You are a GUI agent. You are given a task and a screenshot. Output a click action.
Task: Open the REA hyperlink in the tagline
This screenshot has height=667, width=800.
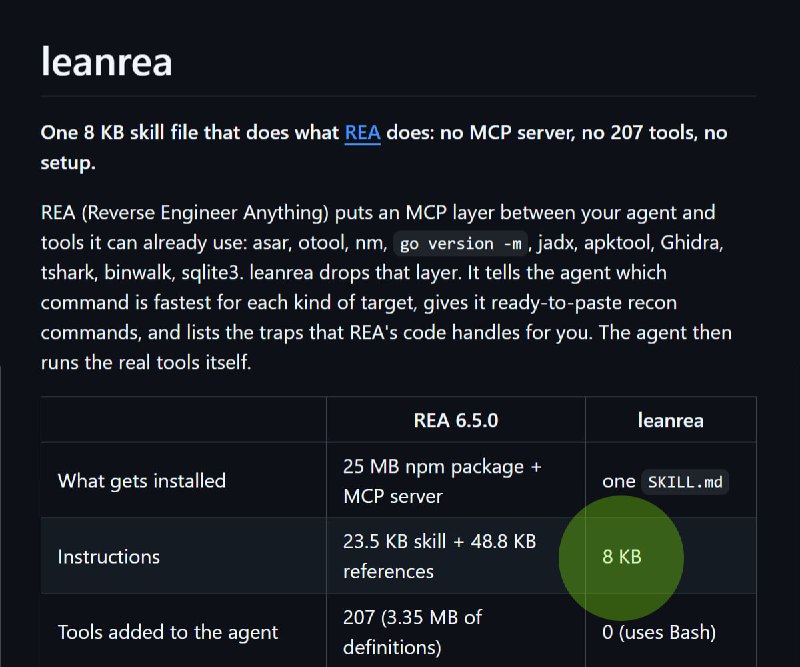[x=362, y=133]
